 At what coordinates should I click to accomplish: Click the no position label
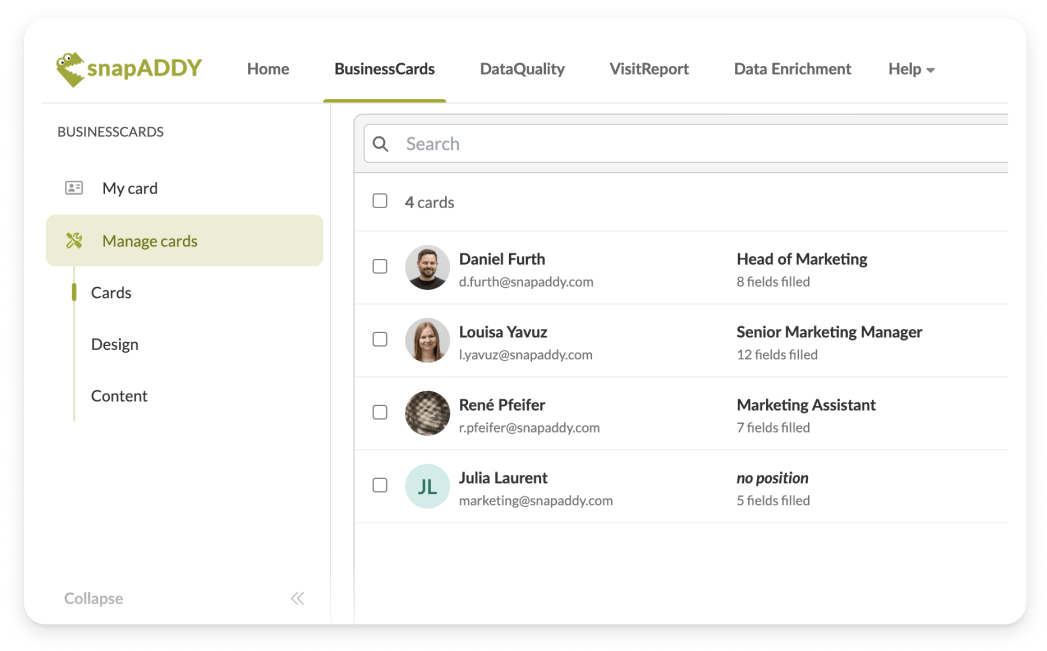click(773, 478)
